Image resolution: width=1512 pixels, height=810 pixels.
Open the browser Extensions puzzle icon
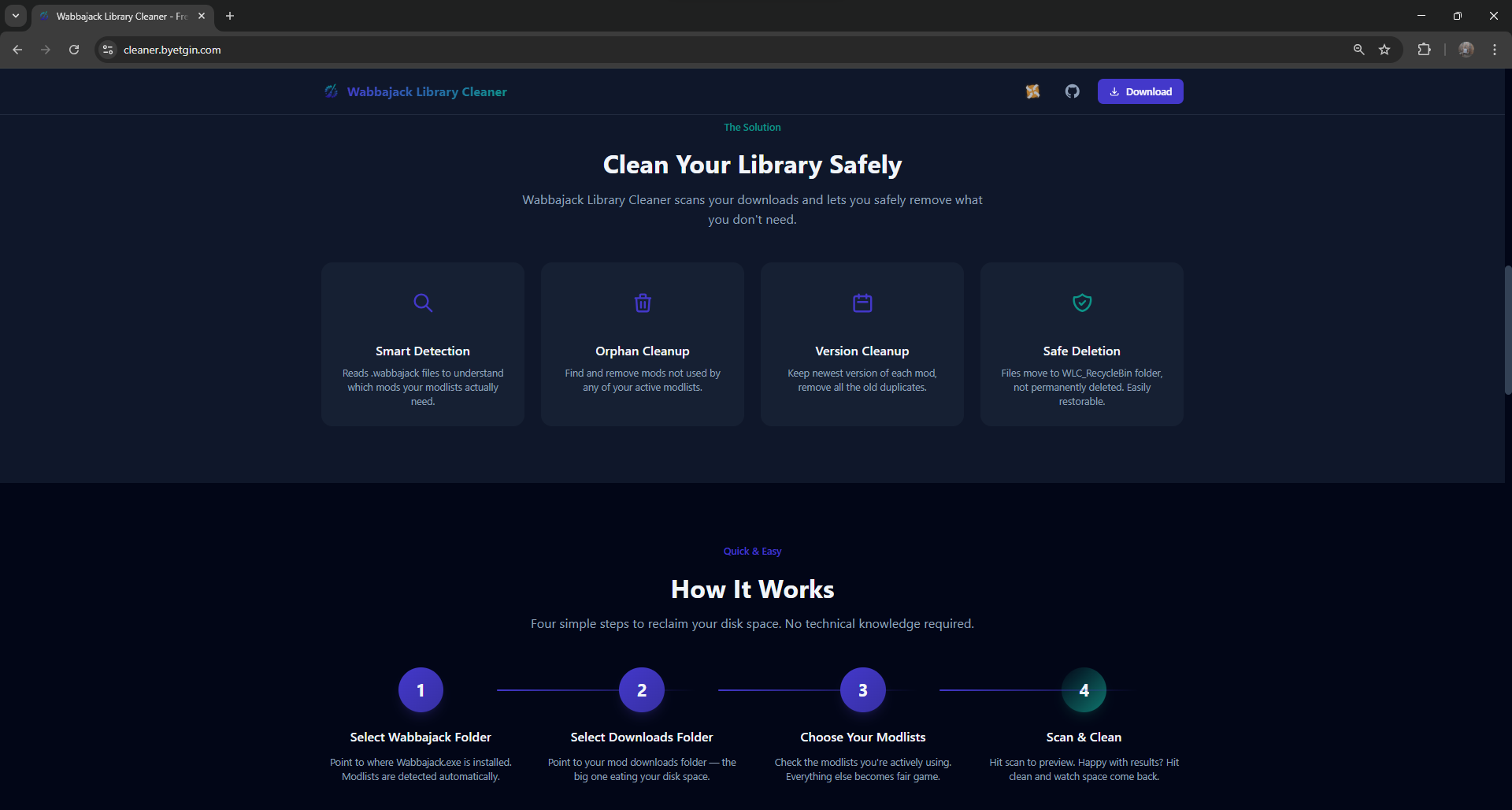pyautogui.click(x=1424, y=50)
